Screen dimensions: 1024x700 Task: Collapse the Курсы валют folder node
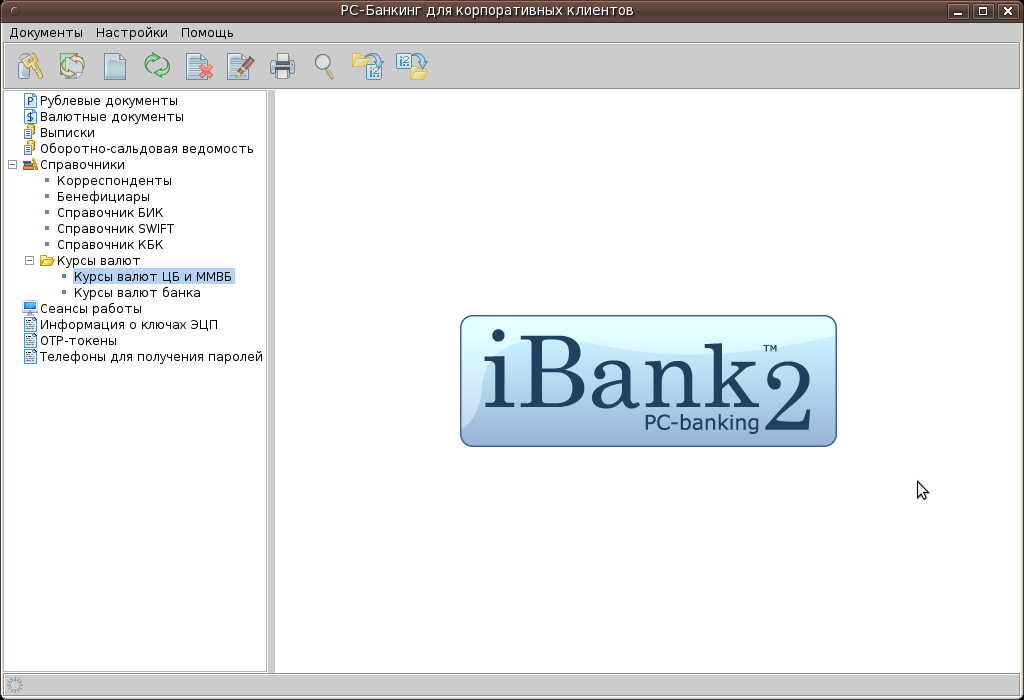30,261
